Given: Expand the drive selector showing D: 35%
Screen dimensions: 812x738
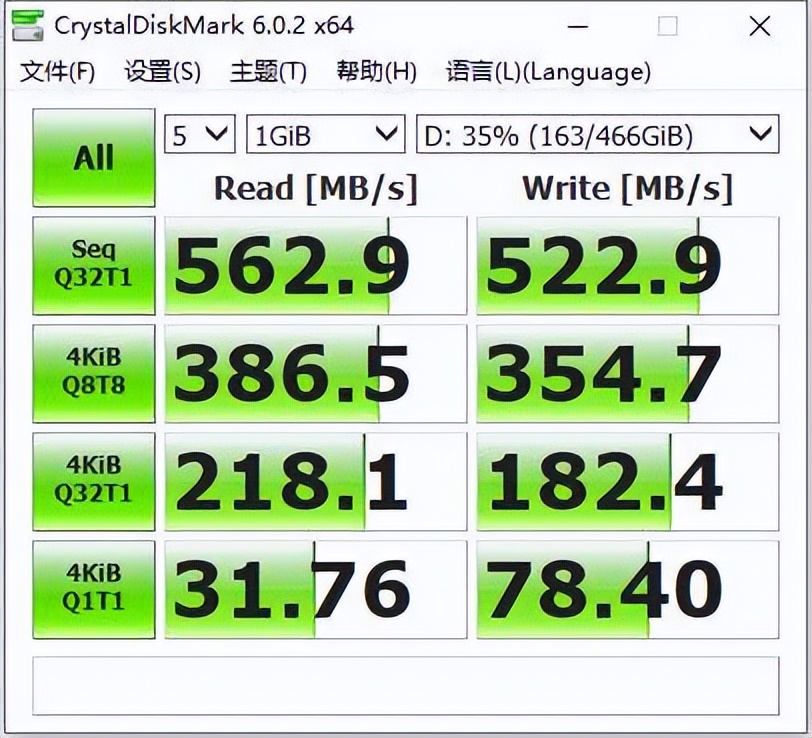Looking at the screenshot, I should pos(598,134).
